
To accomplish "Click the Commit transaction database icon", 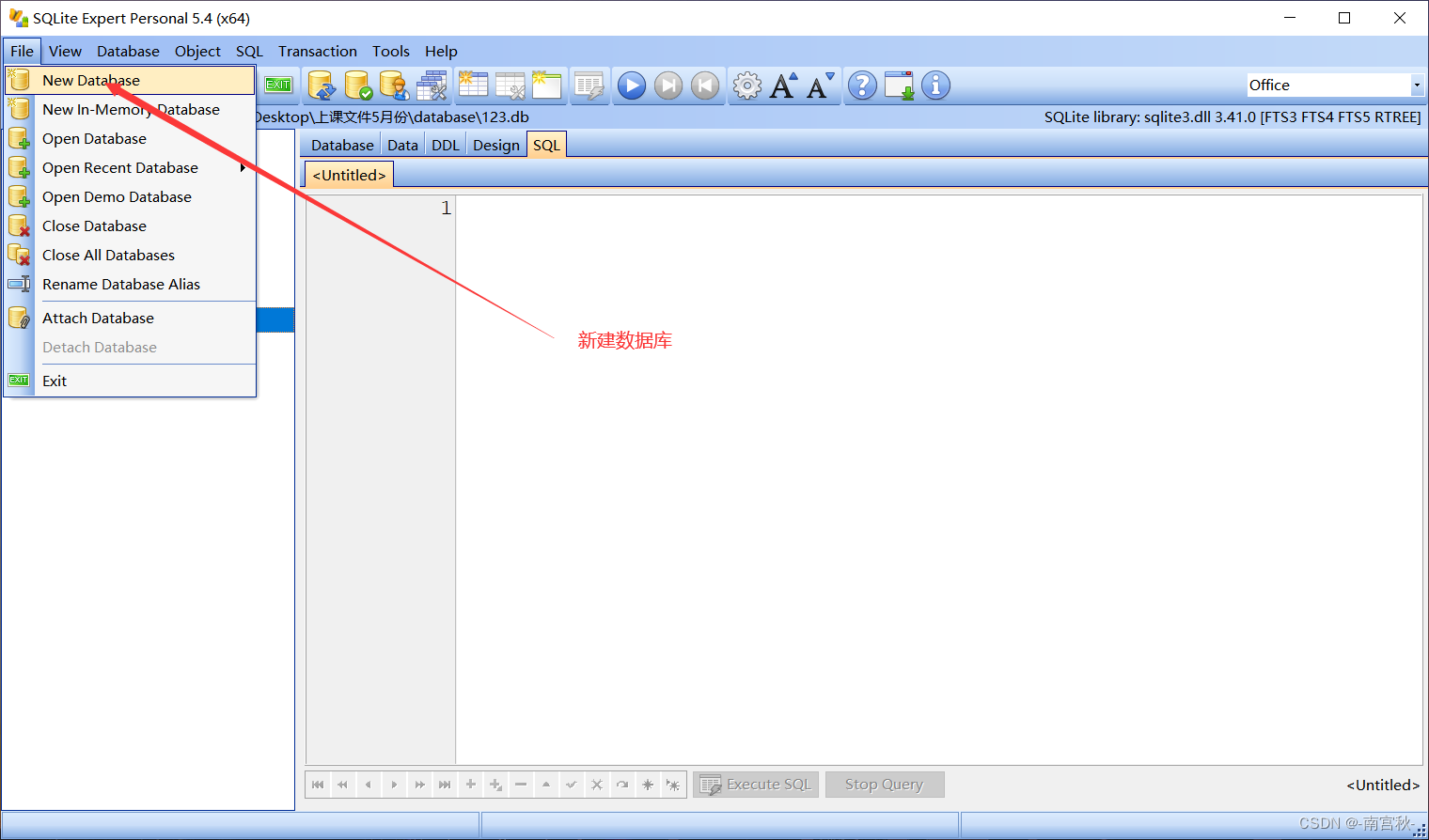I will pyautogui.click(x=359, y=86).
